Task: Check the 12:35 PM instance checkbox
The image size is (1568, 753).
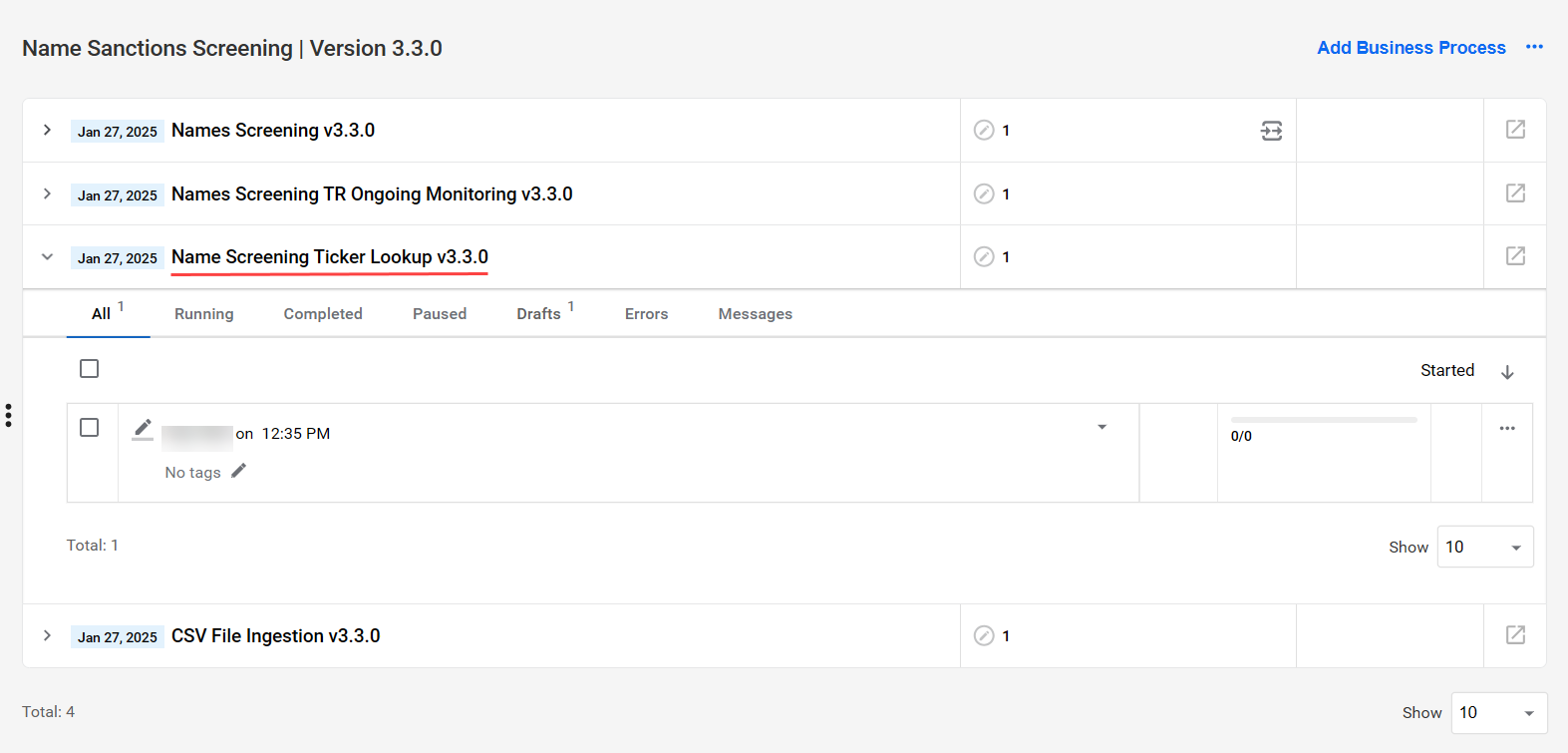Action: click(89, 428)
